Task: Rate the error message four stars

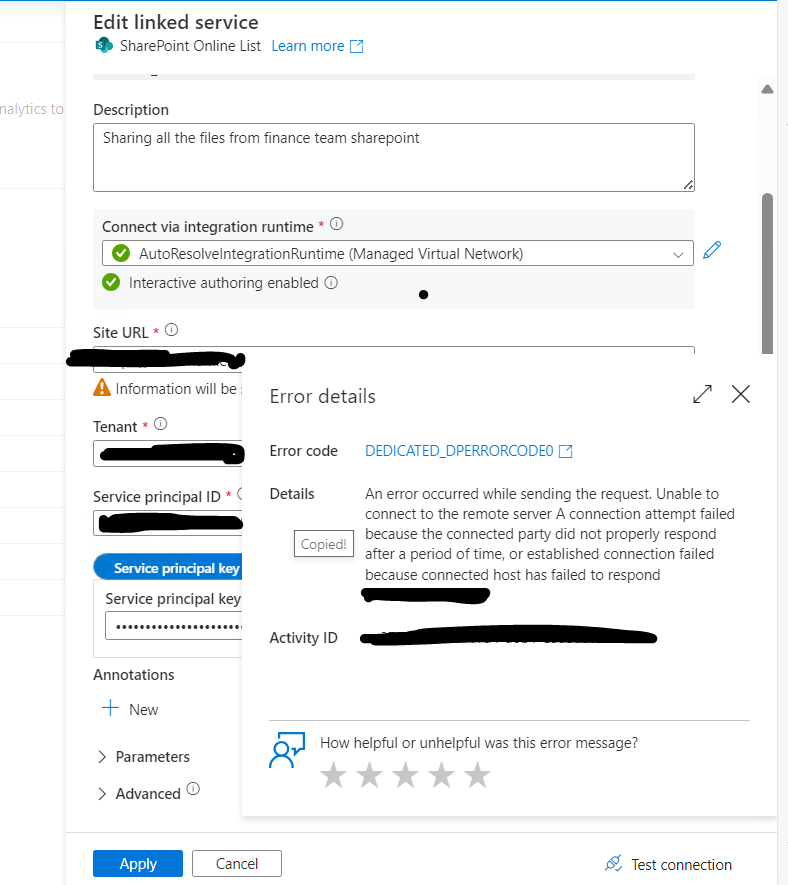Action: (x=442, y=774)
